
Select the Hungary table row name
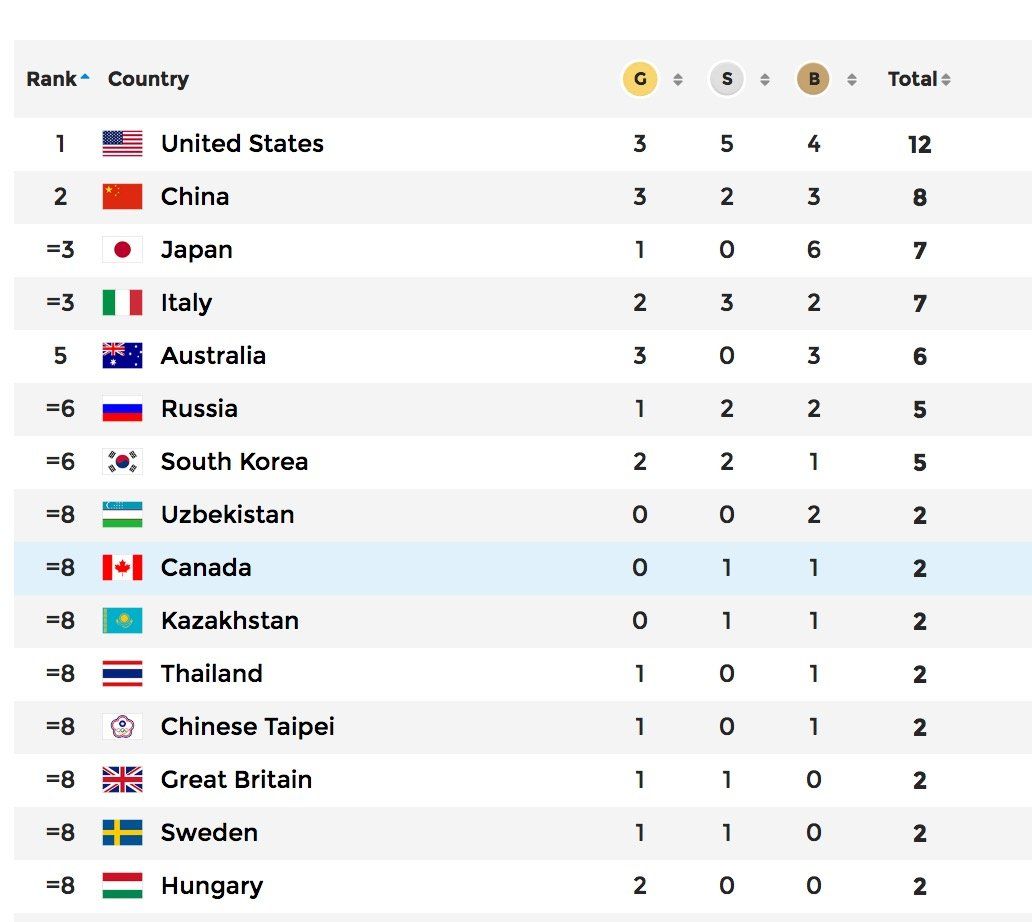click(211, 886)
